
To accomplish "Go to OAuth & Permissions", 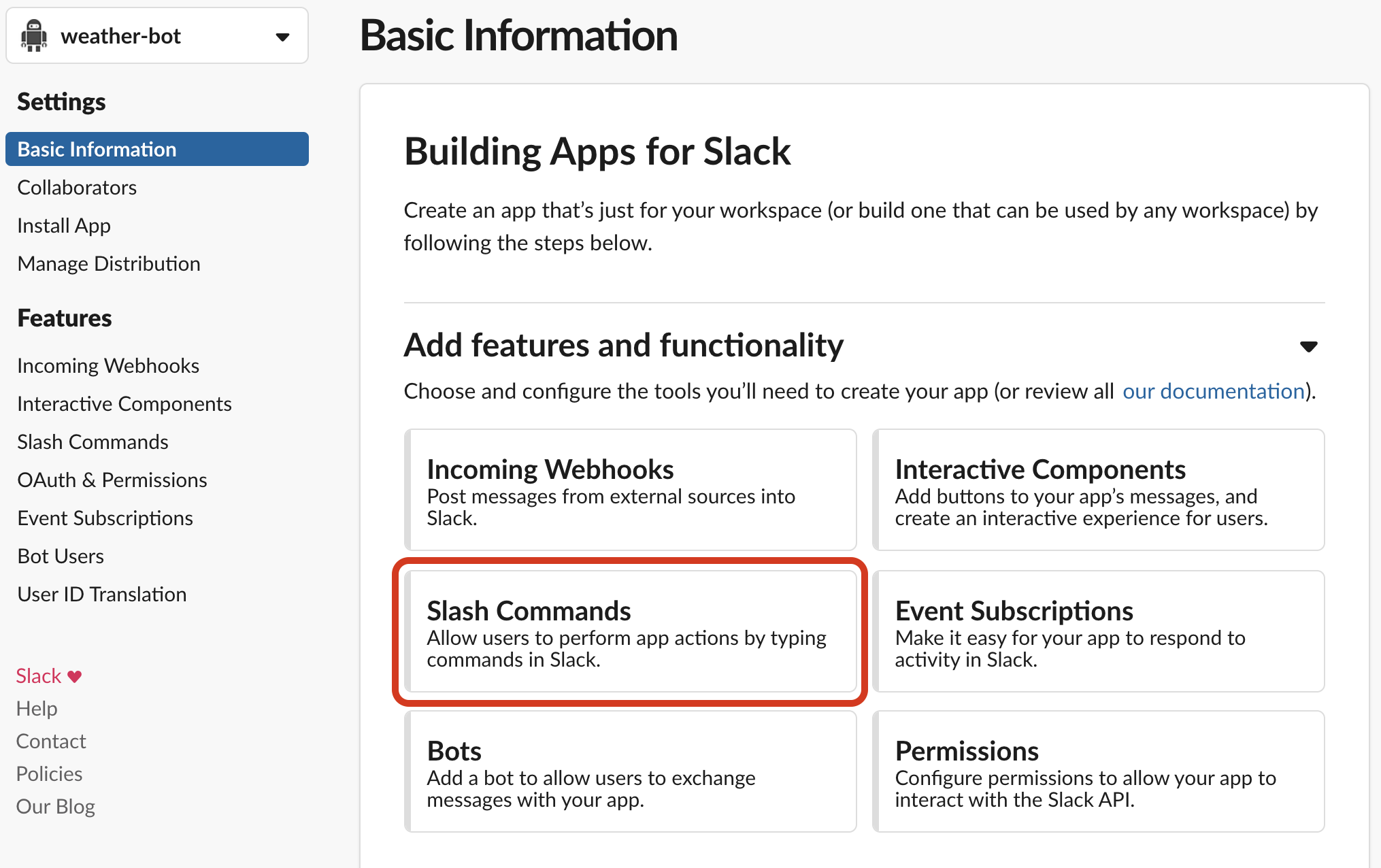I will coord(112,480).
